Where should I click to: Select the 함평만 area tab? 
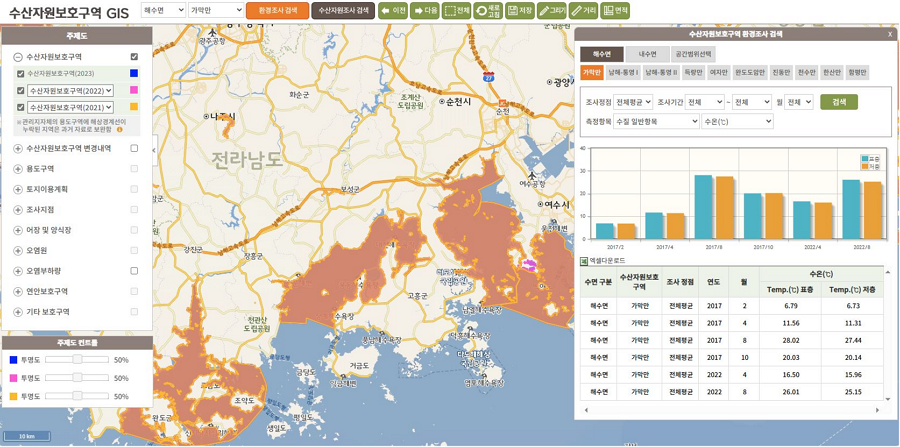pos(858,73)
